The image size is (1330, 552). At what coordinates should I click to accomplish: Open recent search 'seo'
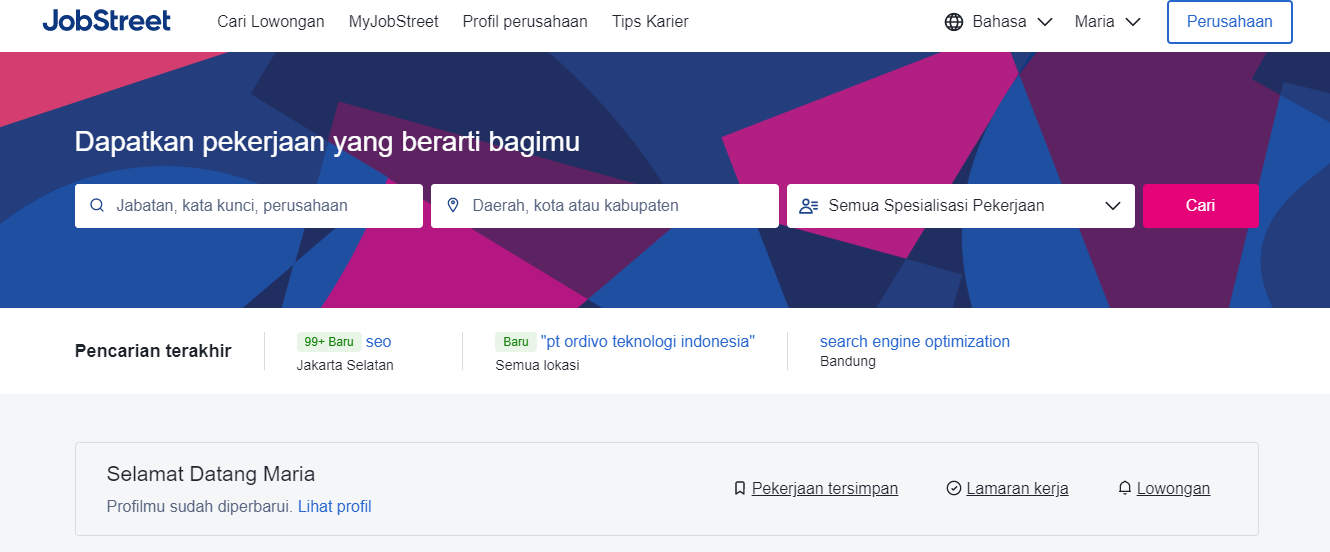coord(378,342)
